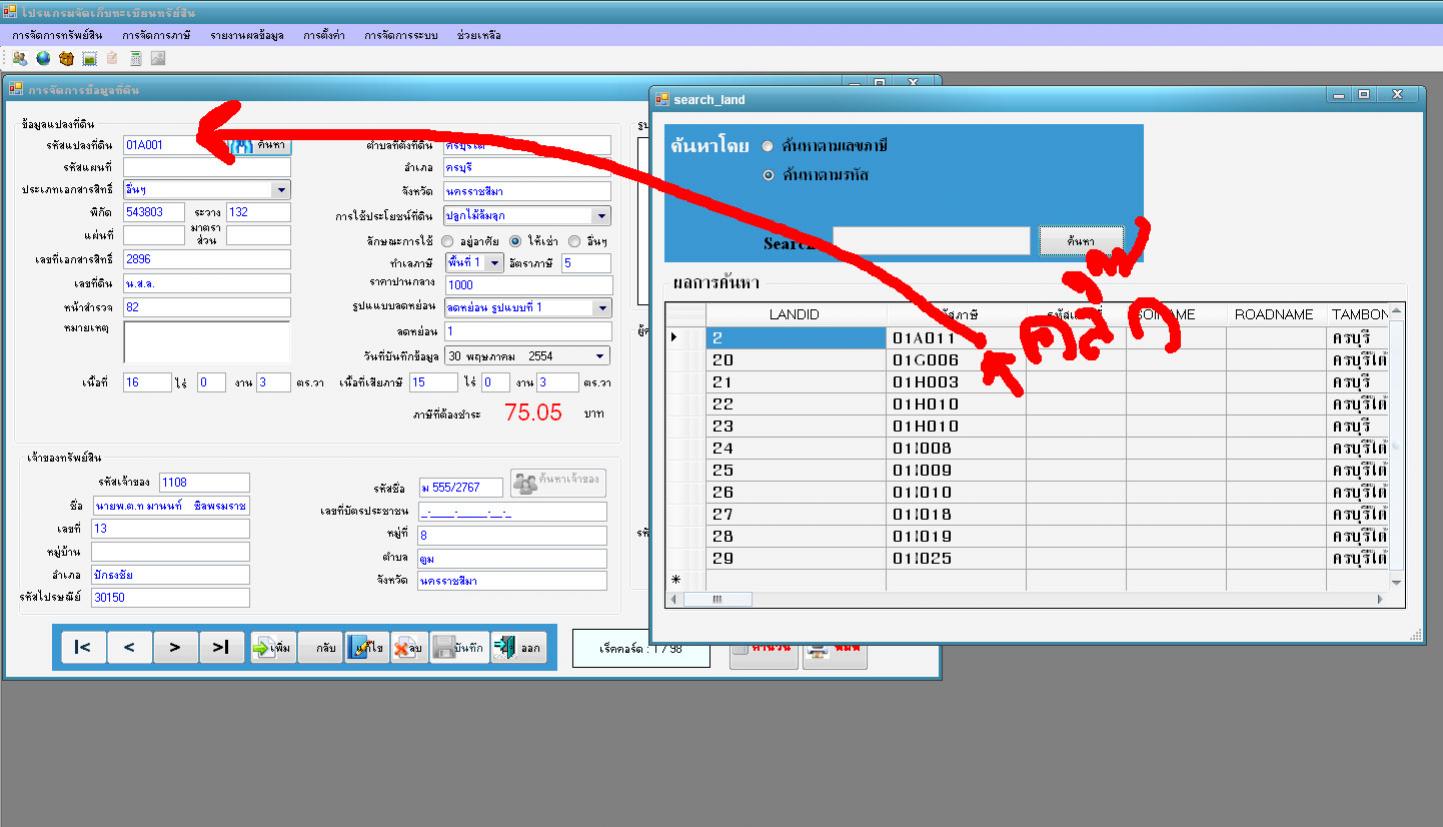Click the ลบ (delete) button with red X
1443x827 pixels.
[x=409, y=648]
